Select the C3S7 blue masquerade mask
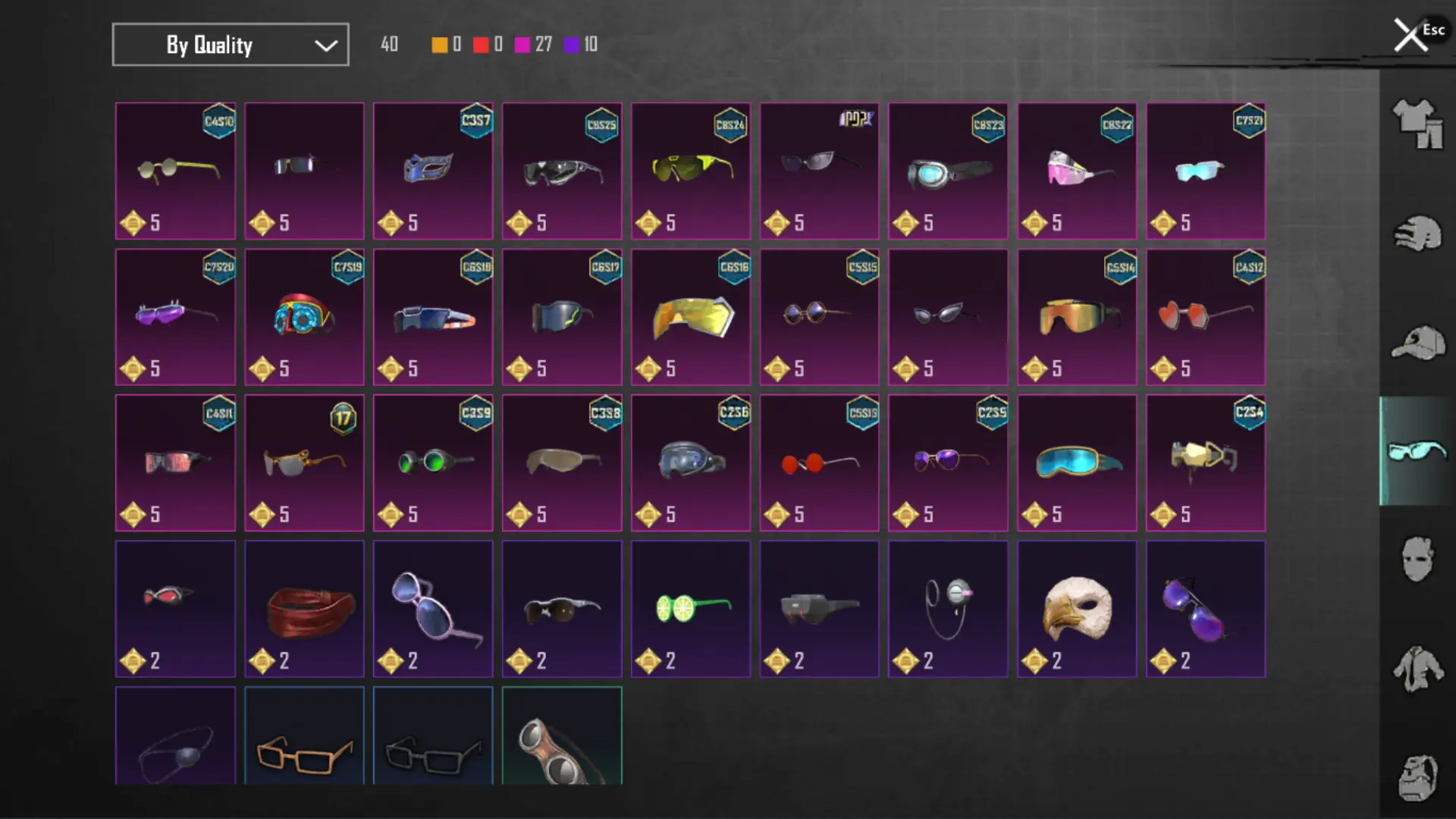 click(x=433, y=171)
